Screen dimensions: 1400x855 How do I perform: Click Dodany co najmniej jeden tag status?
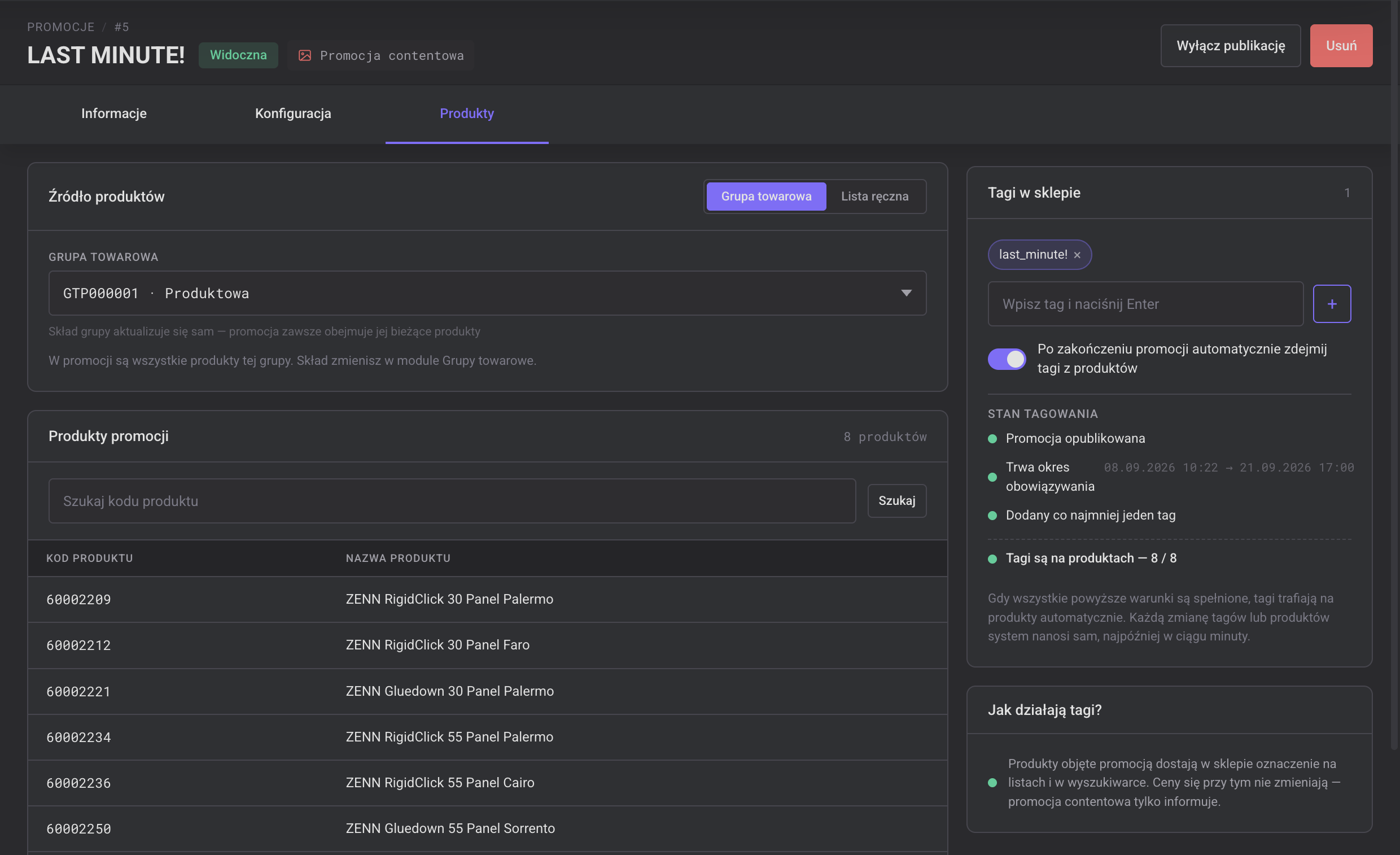[x=1090, y=515]
